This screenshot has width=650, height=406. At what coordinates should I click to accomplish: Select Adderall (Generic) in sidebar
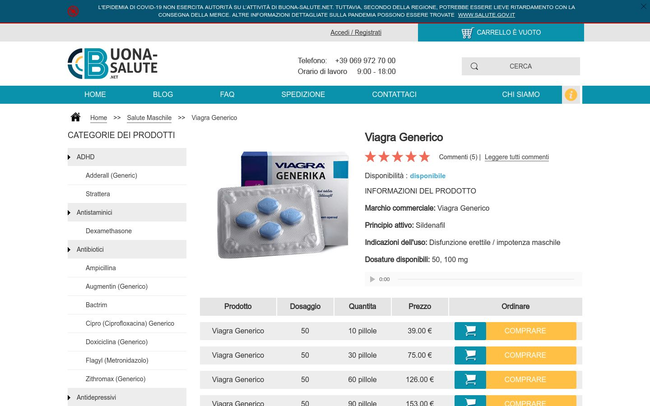(111, 175)
